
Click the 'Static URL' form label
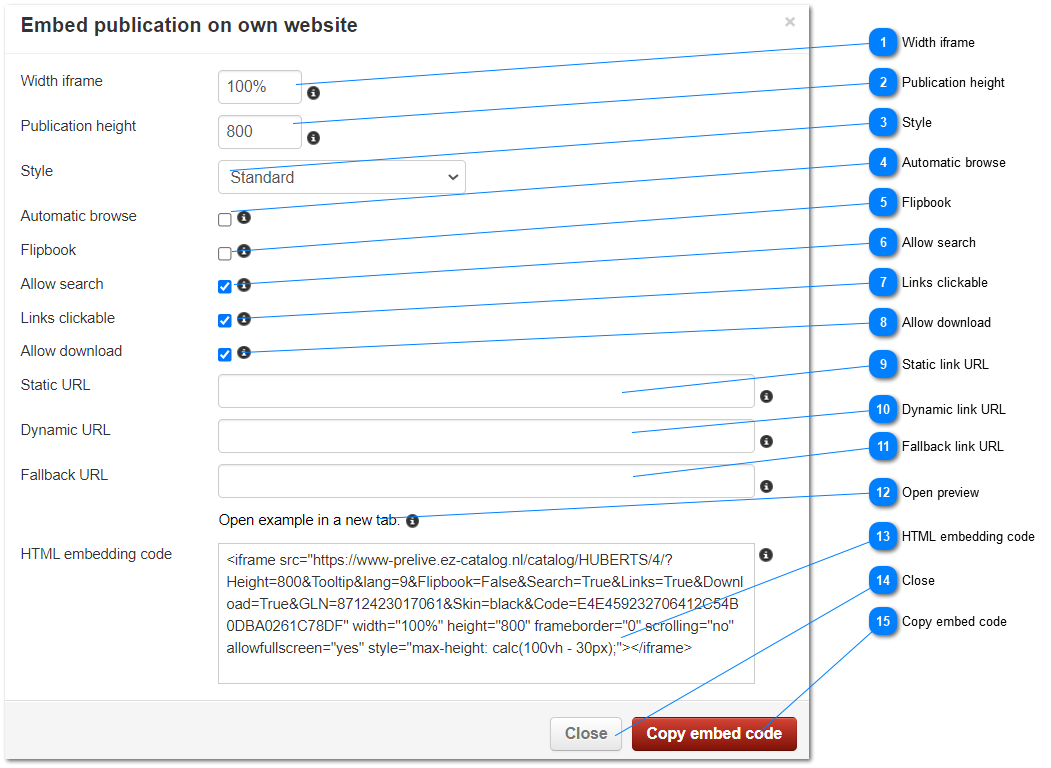[x=56, y=385]
